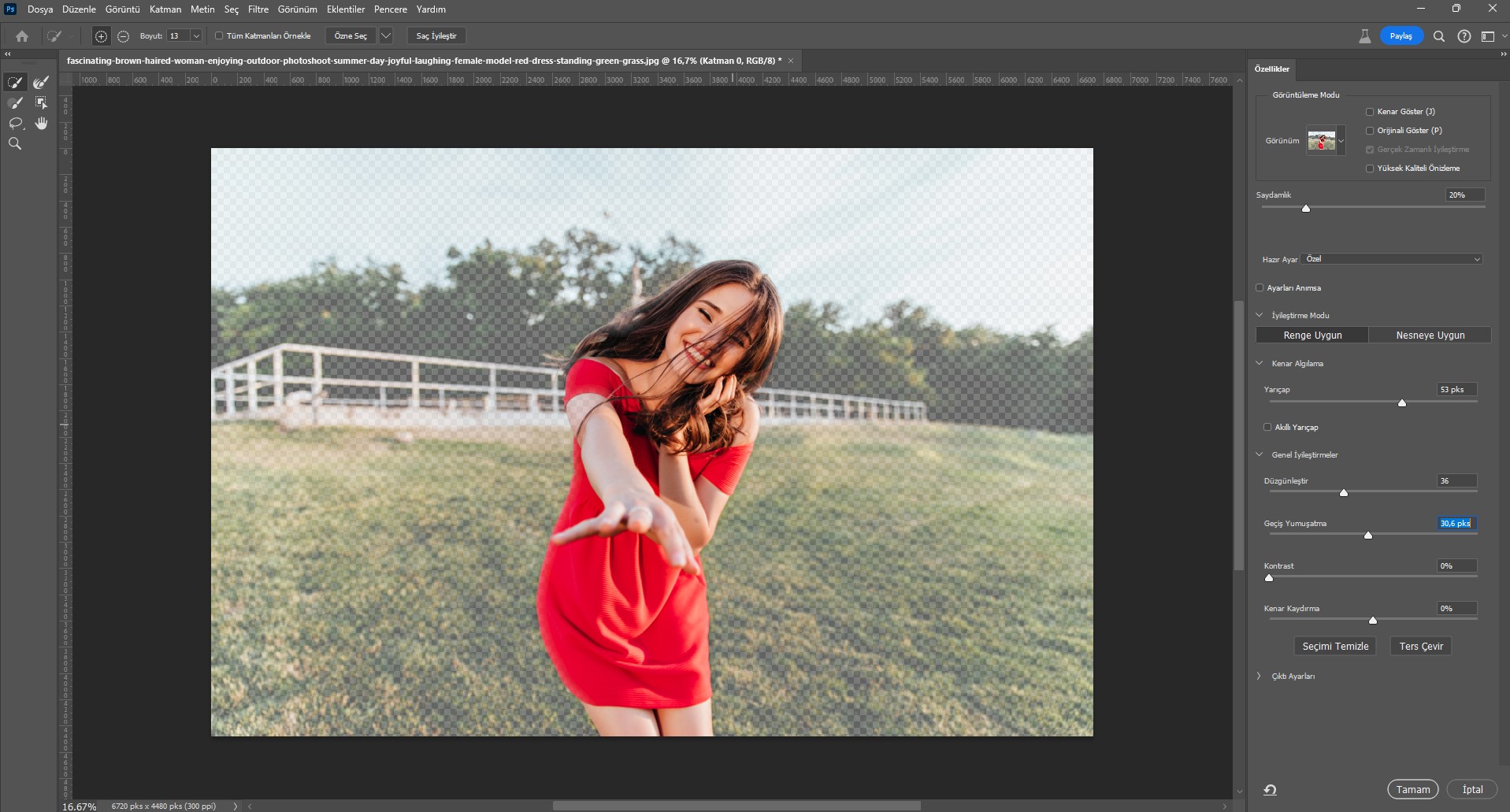Click the horizontal scrollbar below the canvas
The image size is (1510, 812).
736,806
